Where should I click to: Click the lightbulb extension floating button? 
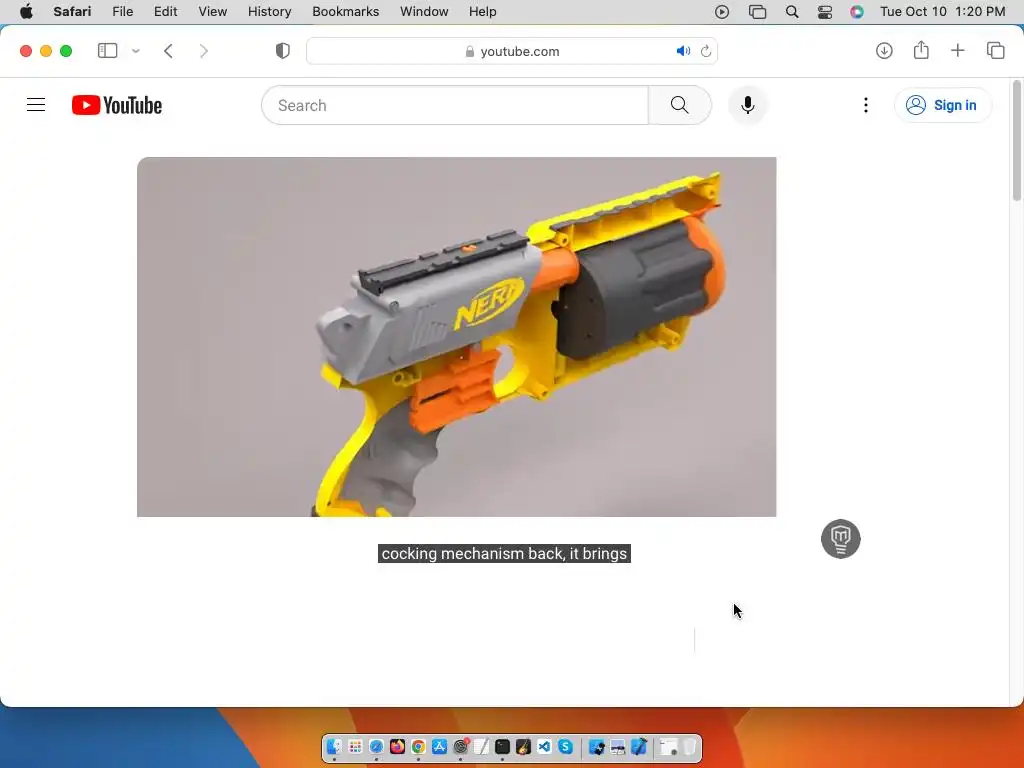pyautogui.click(x=840, y=539)
